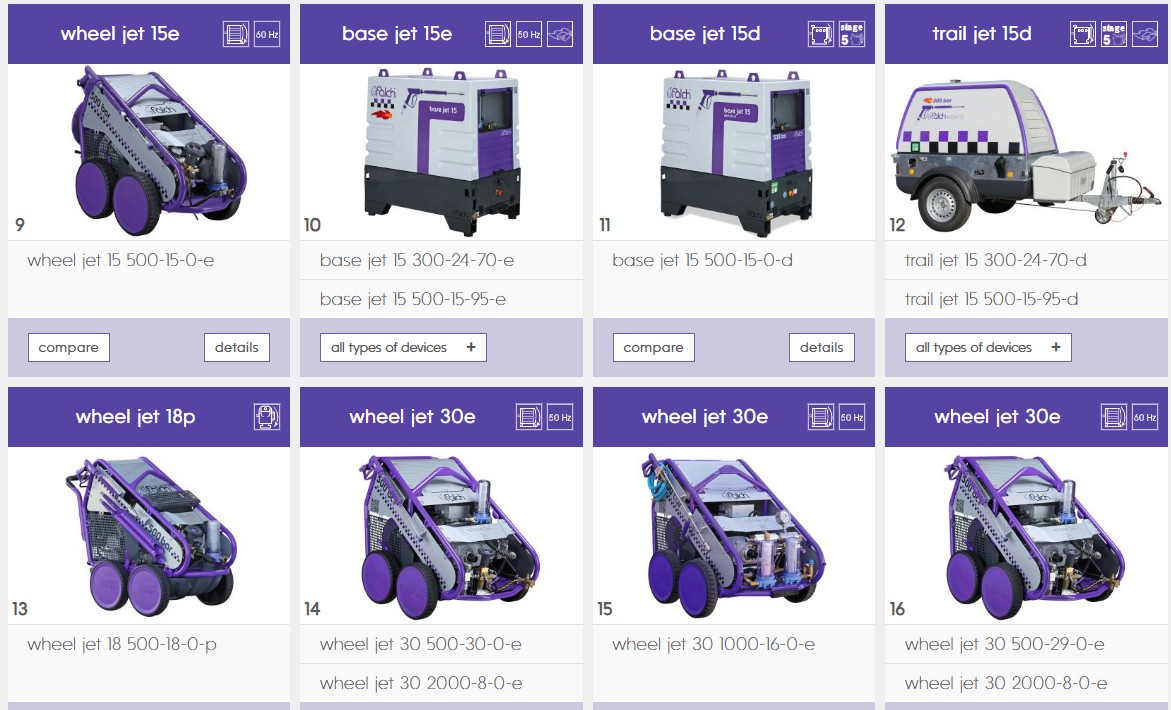Click the 60 Hz icon on wheel jet 15e
Viewport: 1171px width, 710px height.
(x=267, y=34)
